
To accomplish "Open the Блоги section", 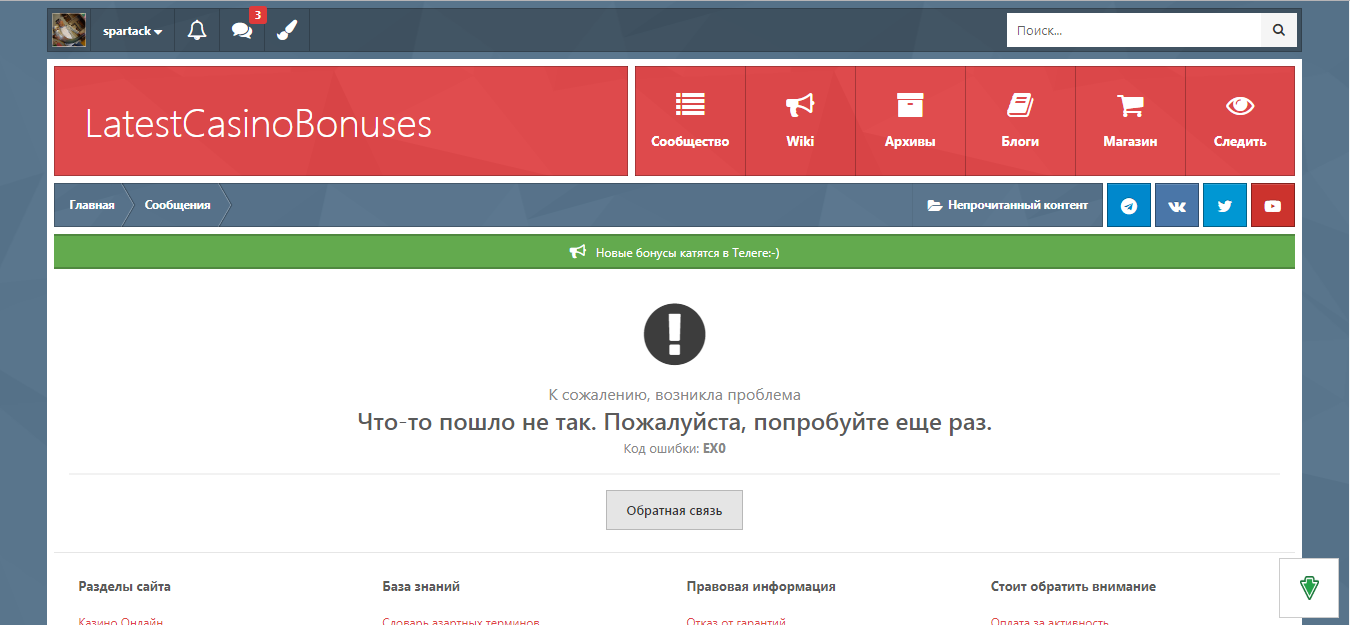I will [x=1020, y=121].
